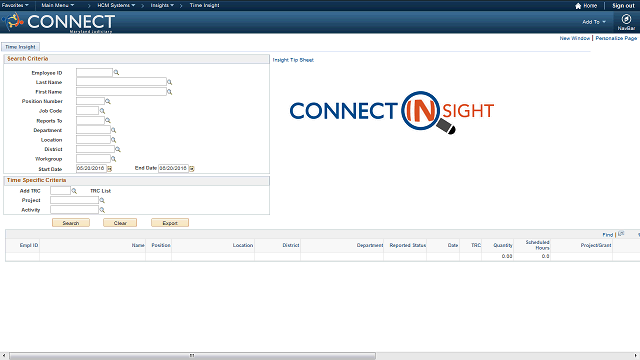The image size is (640, 360).
Task: Click the Employee ID input field
Action: point(94,73)
